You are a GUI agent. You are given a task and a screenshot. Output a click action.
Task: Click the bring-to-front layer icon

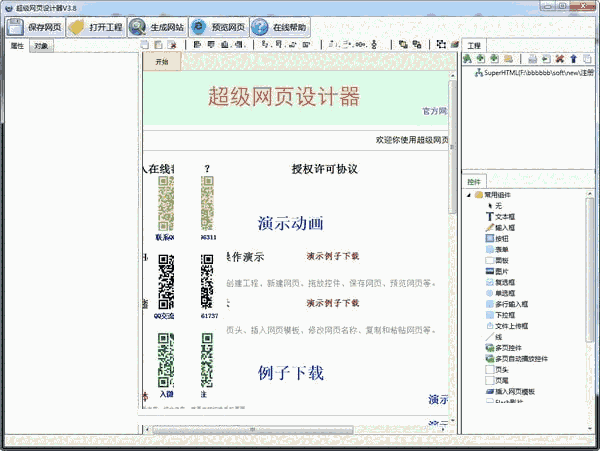pyautogui.click(x=403, y=45)
